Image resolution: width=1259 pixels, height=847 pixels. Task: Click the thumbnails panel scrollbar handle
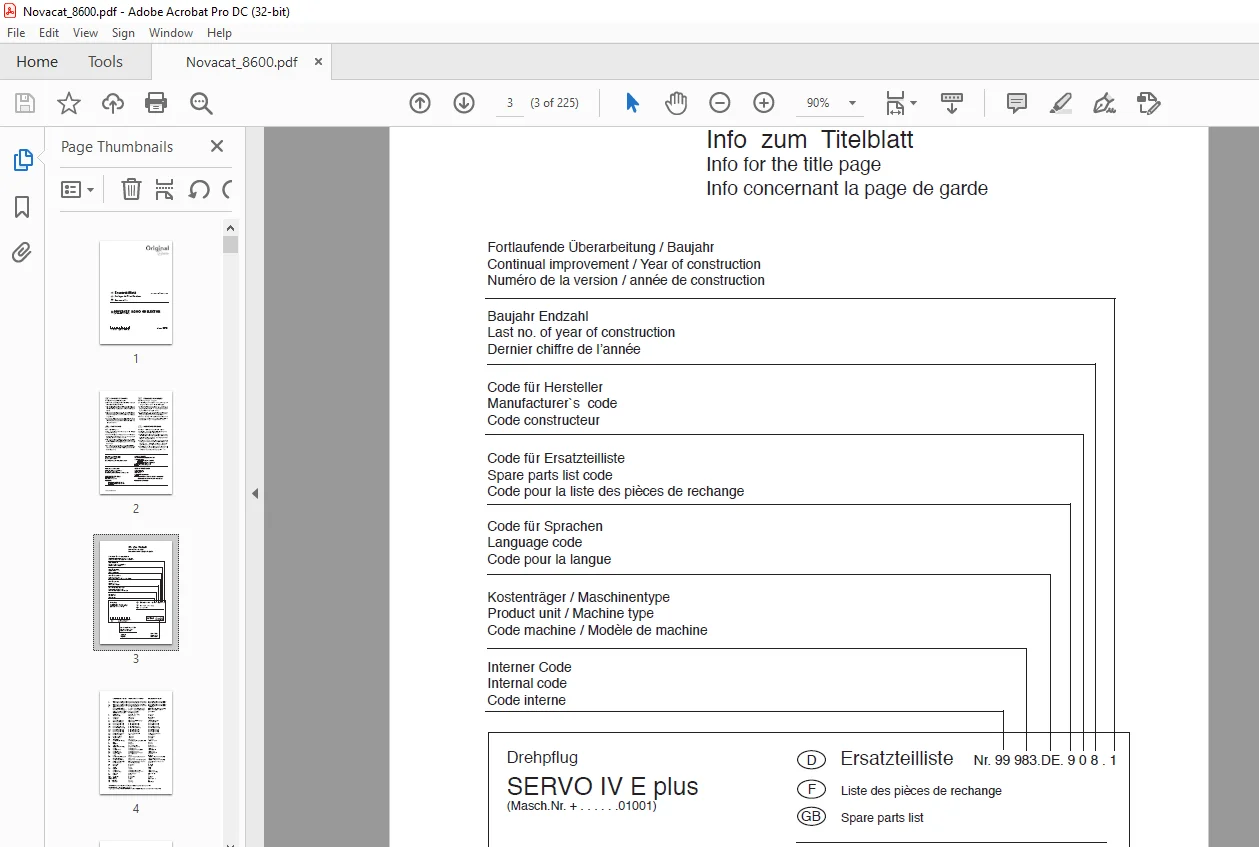coord(230,244)
